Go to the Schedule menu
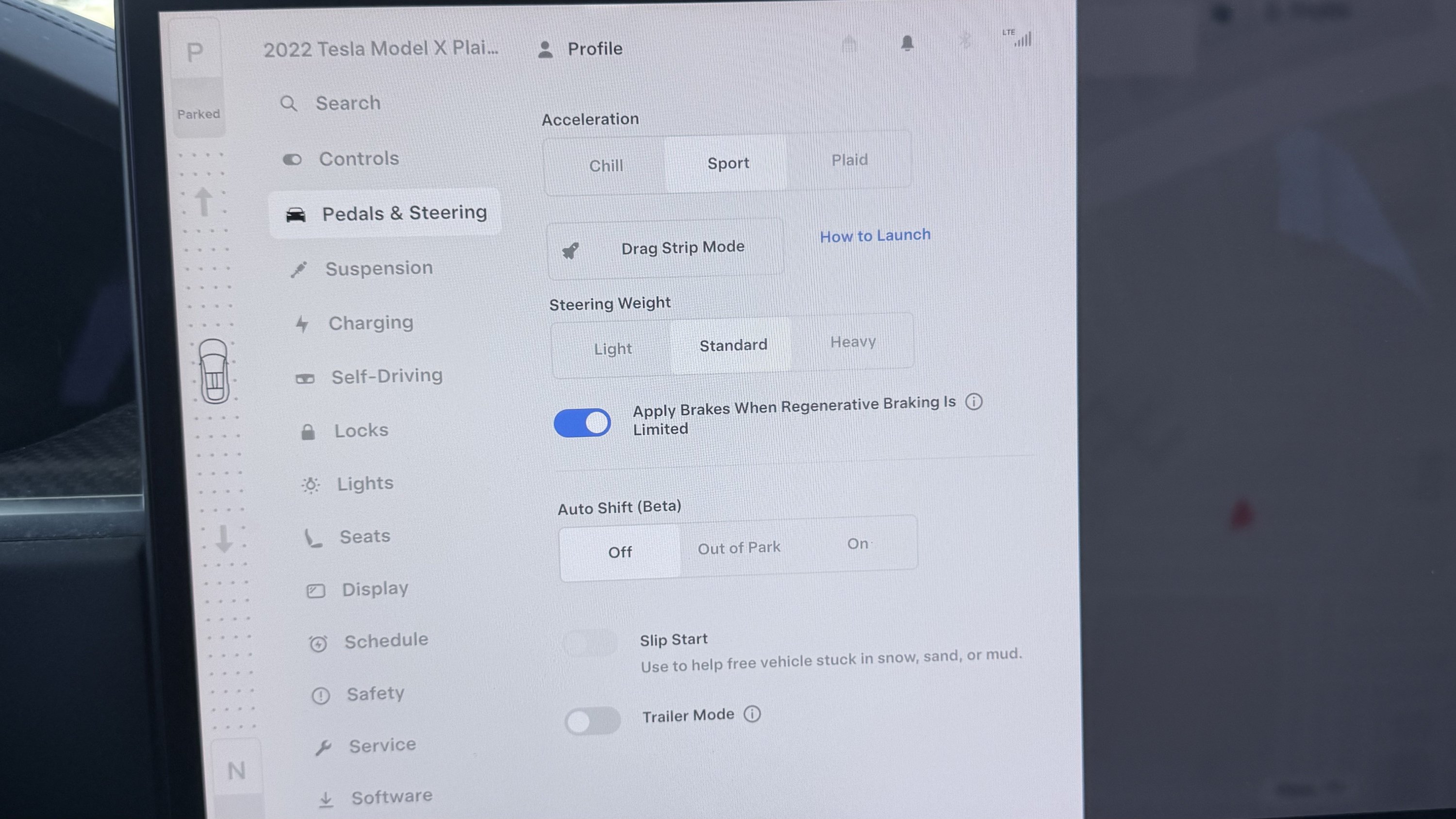 pyautogui.click(x=370, y=642)
